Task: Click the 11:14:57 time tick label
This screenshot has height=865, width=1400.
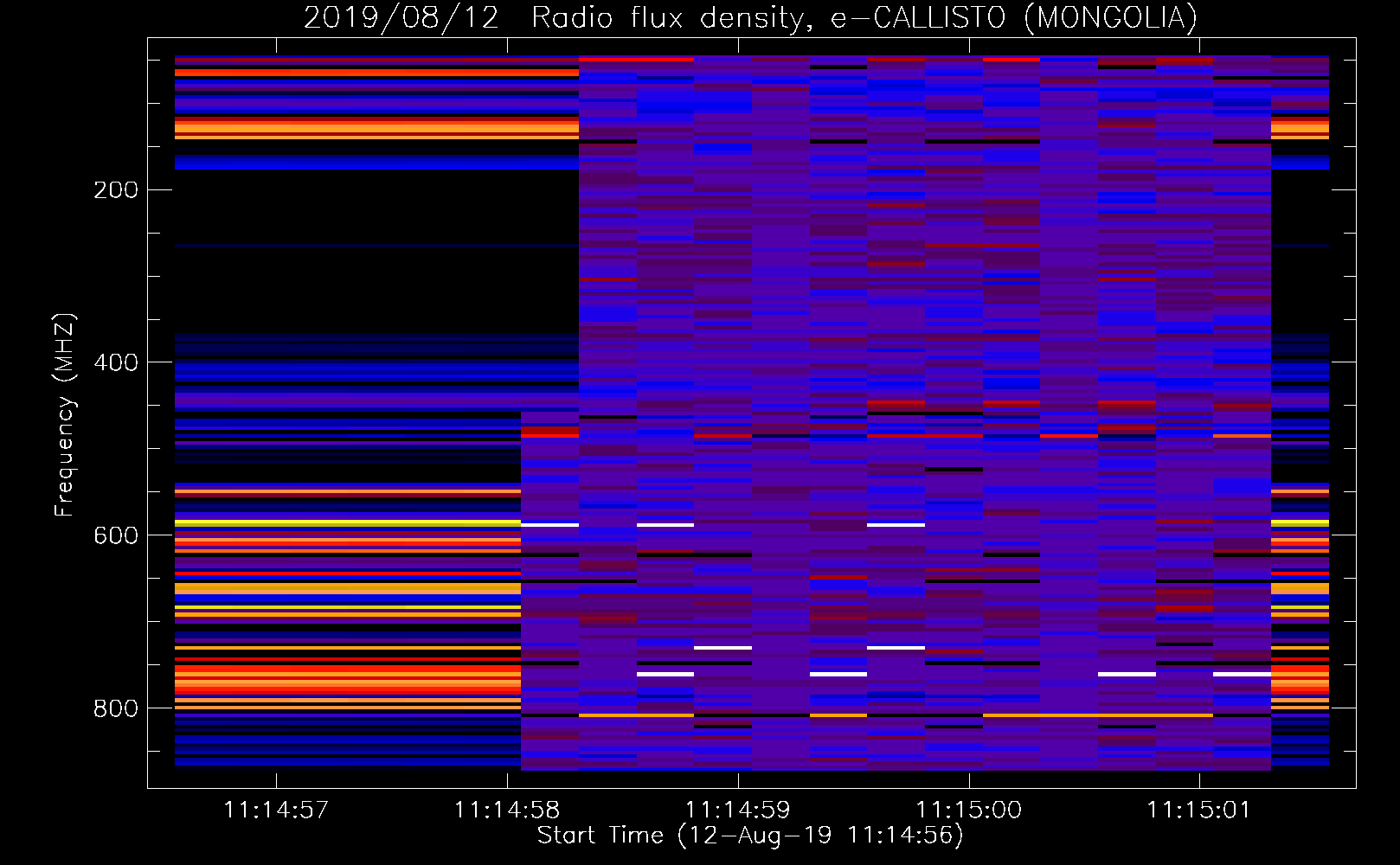Action: 276,811
